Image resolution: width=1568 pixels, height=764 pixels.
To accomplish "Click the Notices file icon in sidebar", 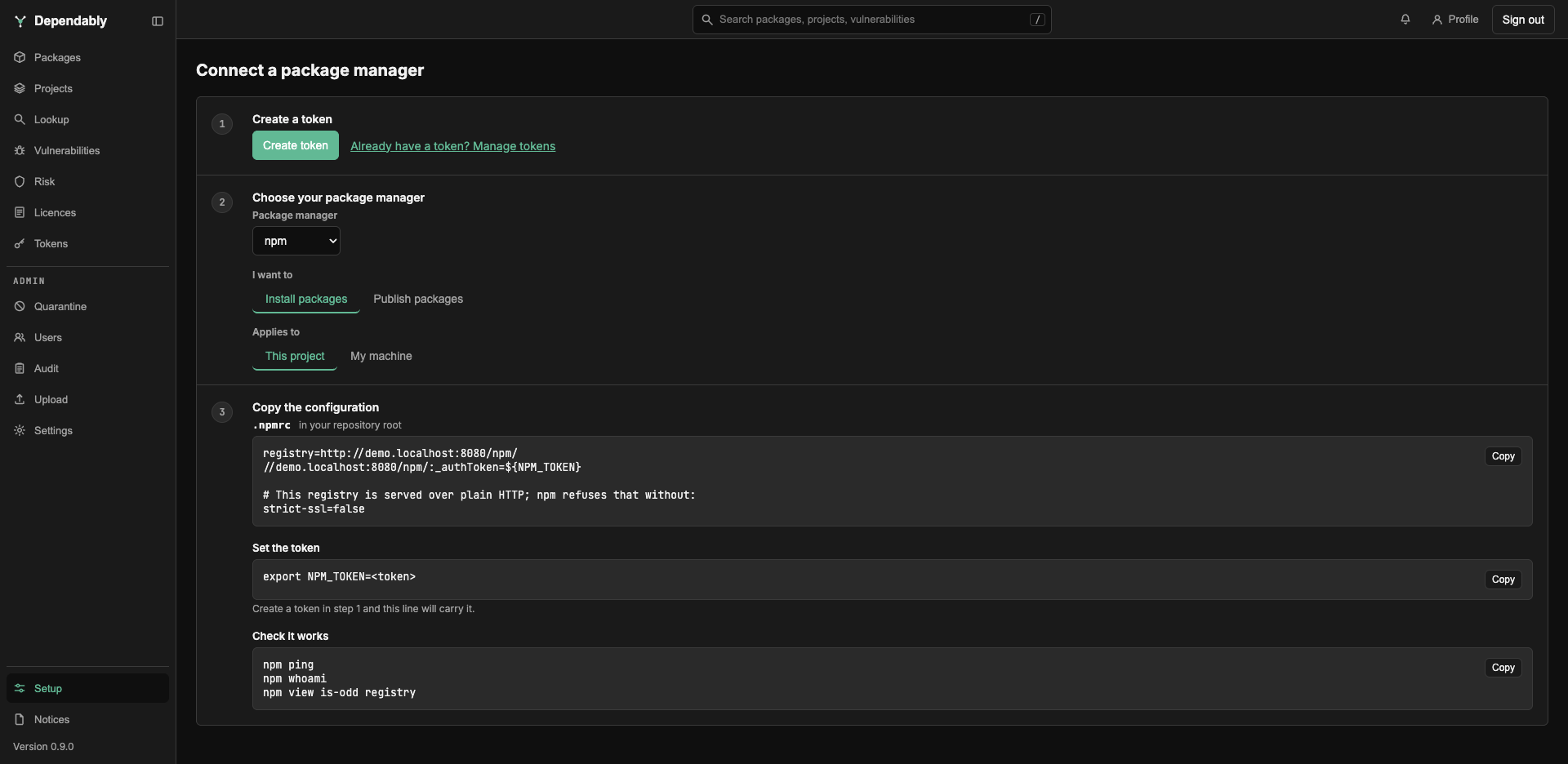I will 20,719.
